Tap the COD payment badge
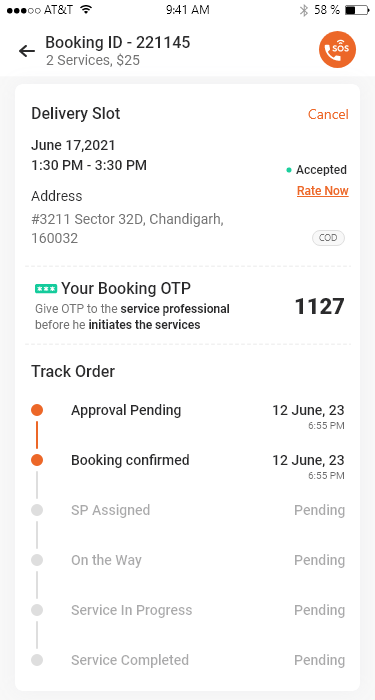Image resolution: width=375 pixels, height=700 pixels. pos(328,238)
